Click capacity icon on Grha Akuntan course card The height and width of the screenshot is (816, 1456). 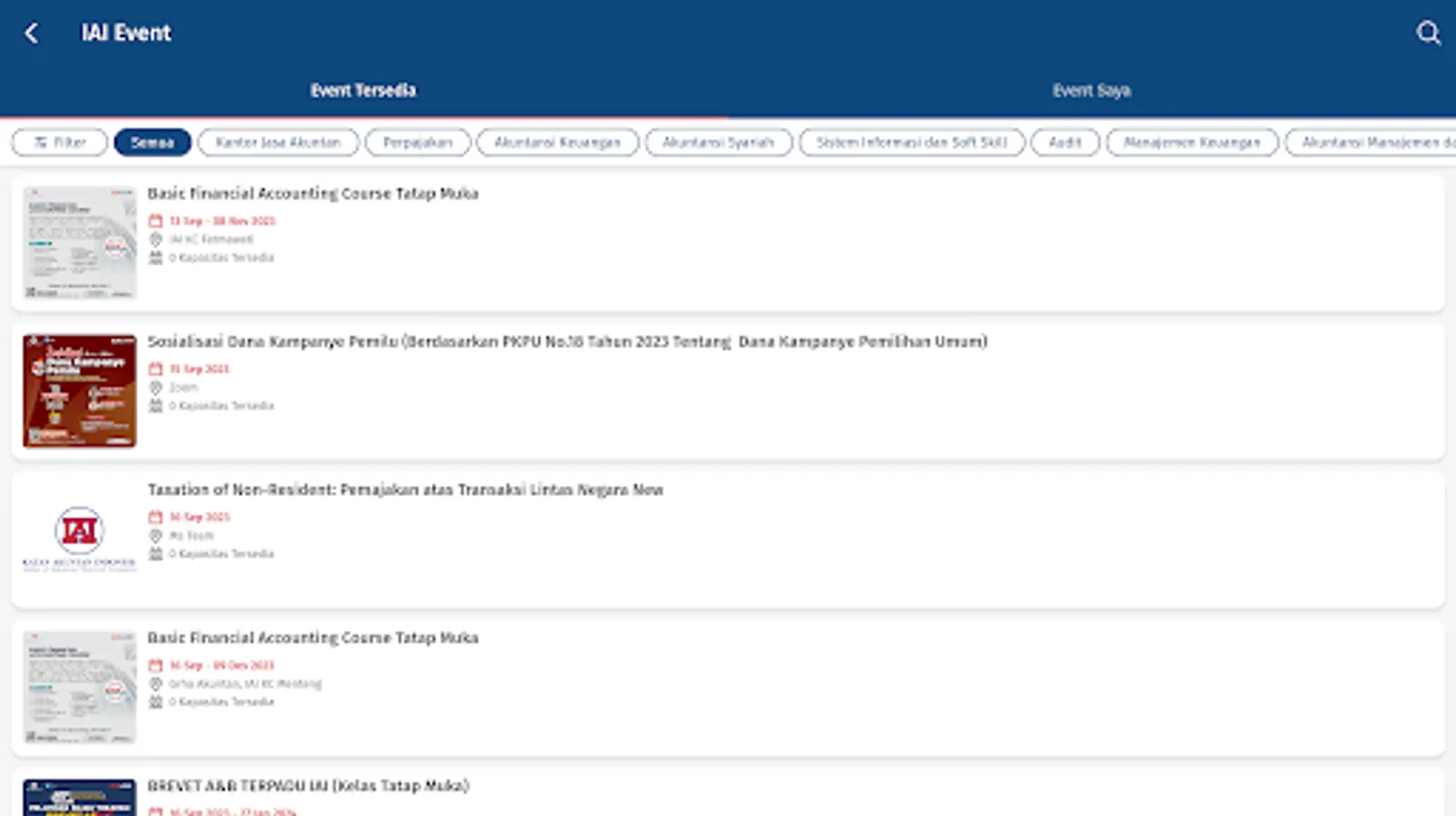coord(155,702)
